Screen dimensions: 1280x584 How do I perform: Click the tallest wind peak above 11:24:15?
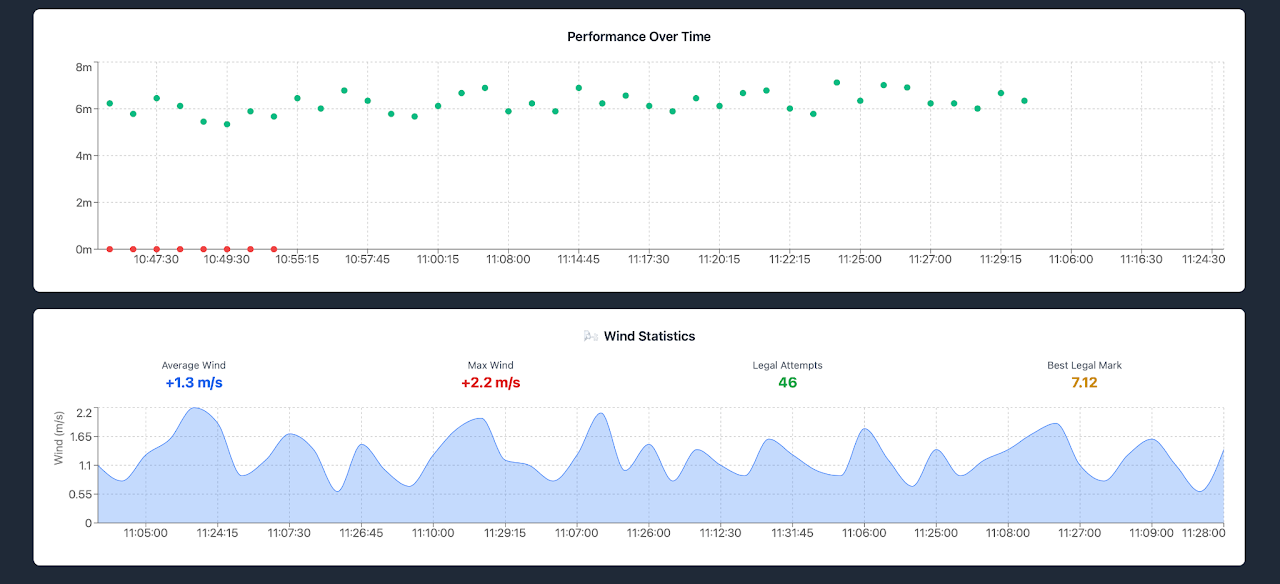click(x=196, y=408)
